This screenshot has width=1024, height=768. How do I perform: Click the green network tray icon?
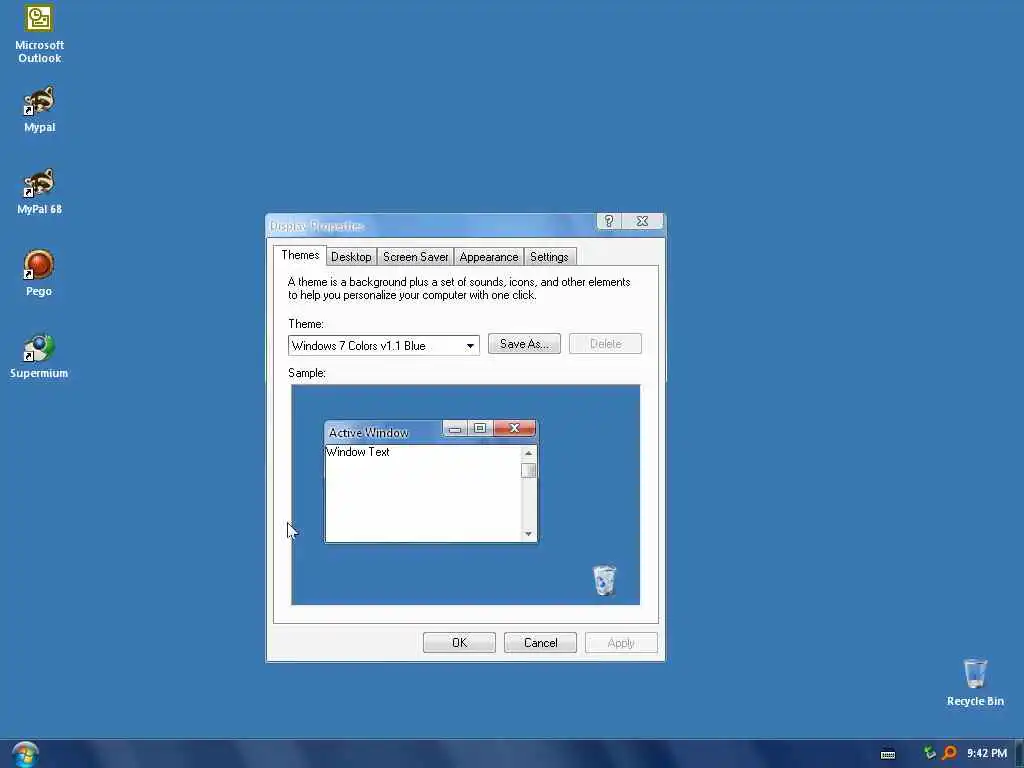pyautogui.click(x=929, y=753)
